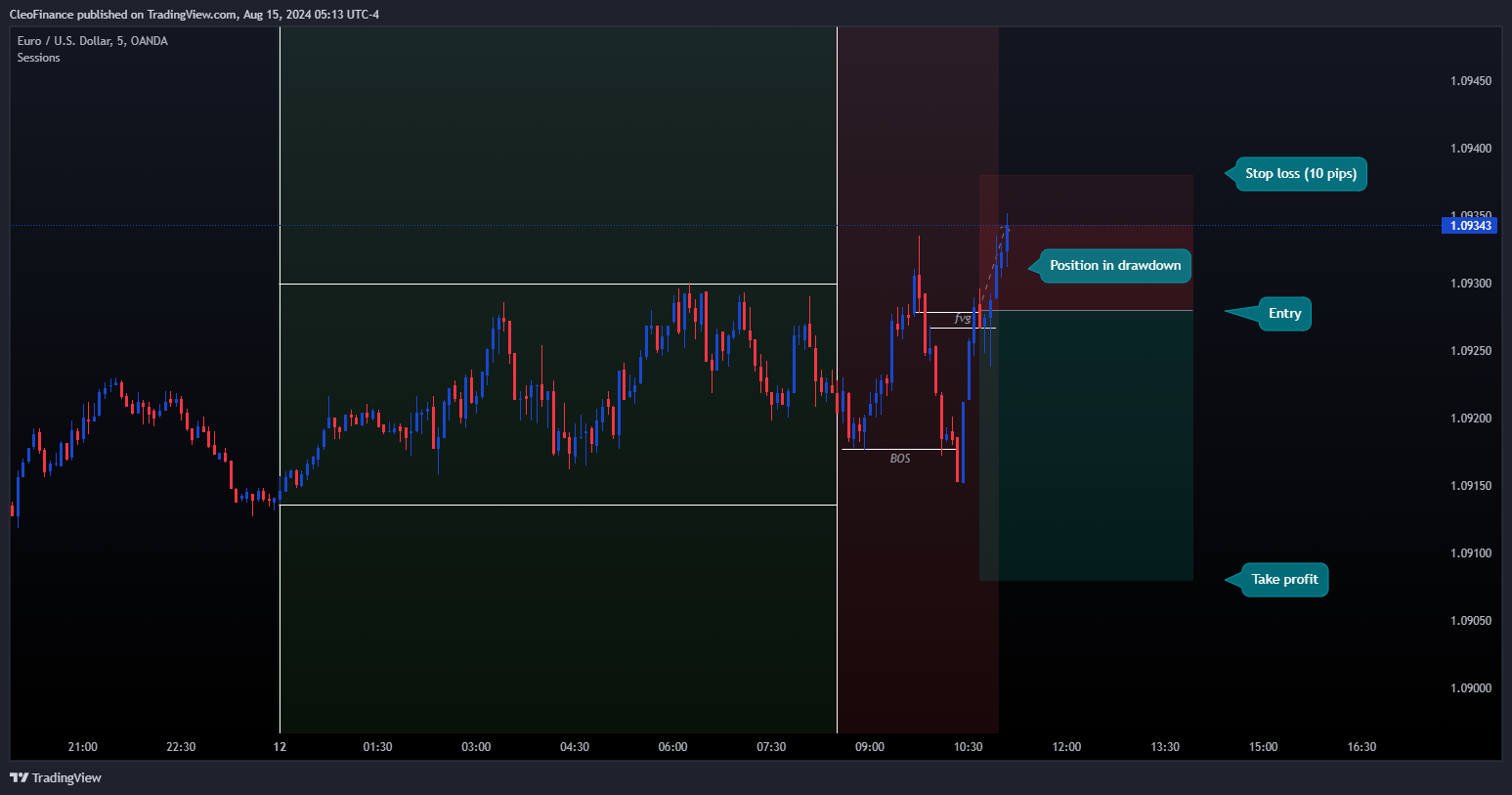The height and width of the screenshot is (795, 1512).
Task: Click the 01:30 time axis label
Action: click(x=377, y=747)
